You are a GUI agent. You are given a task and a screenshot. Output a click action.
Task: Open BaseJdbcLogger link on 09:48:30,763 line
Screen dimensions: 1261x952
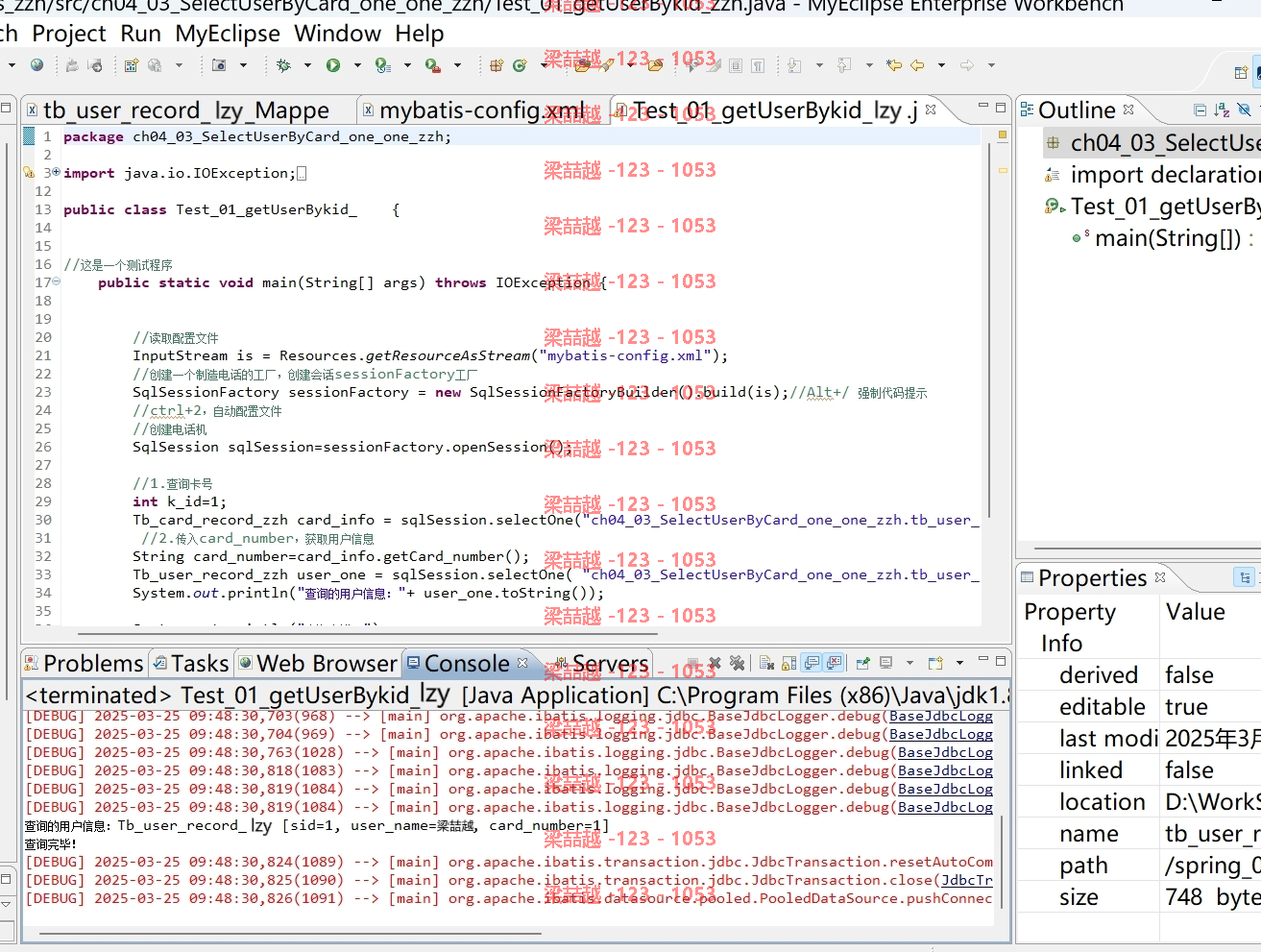[x=945, y=752]
